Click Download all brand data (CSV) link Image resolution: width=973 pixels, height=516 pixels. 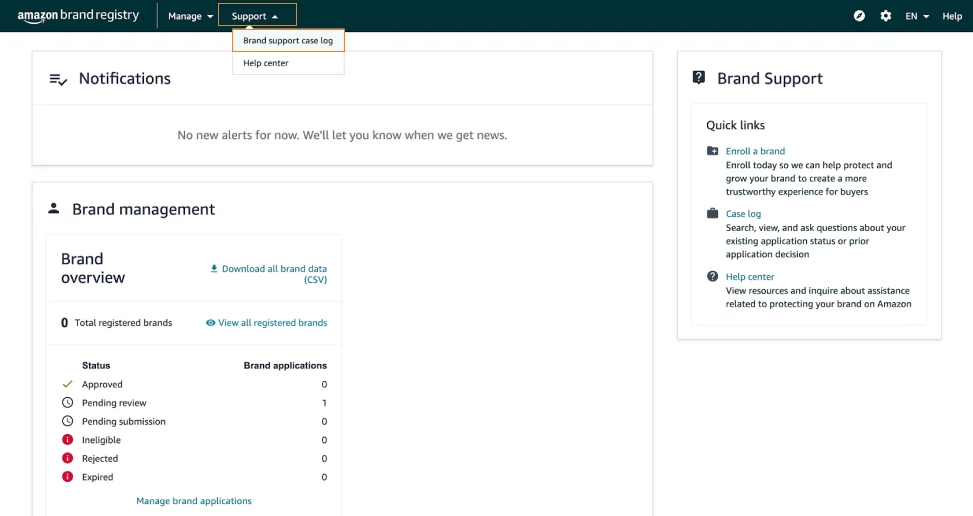pyautogui.click(x=274, y=274)
